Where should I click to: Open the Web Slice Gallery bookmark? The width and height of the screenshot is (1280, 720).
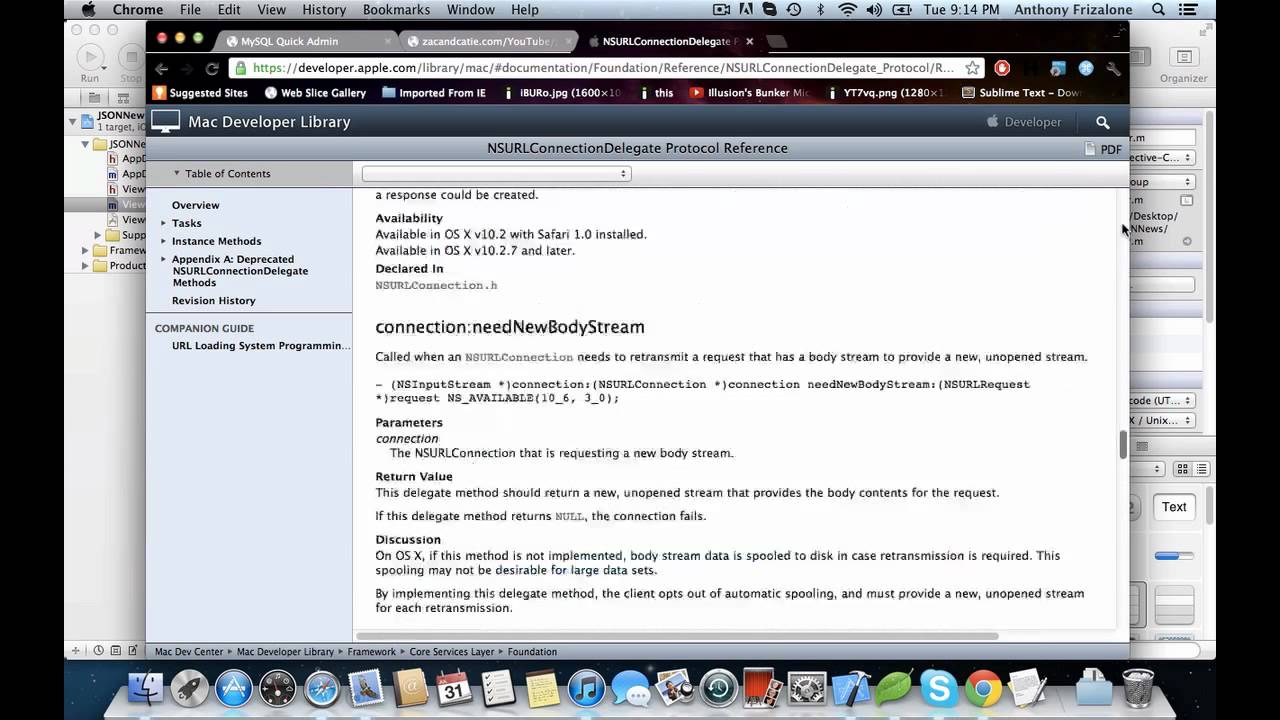tap(315, 93)
